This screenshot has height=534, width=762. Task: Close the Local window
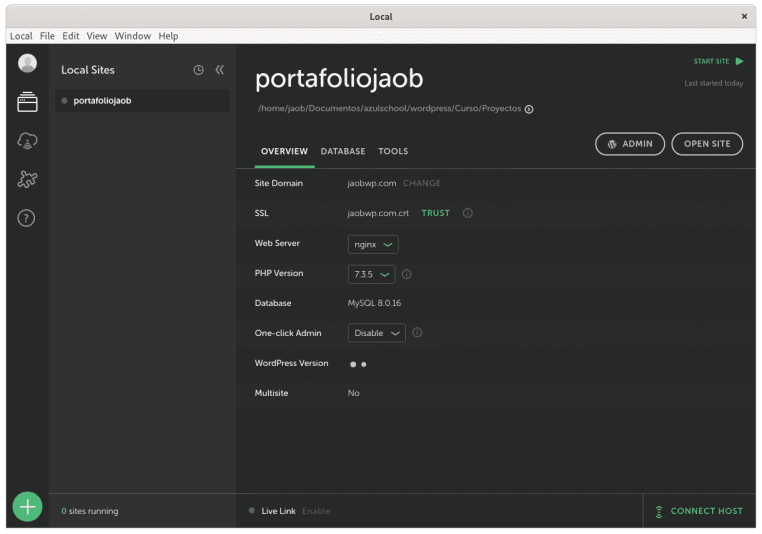click(744, 17)
